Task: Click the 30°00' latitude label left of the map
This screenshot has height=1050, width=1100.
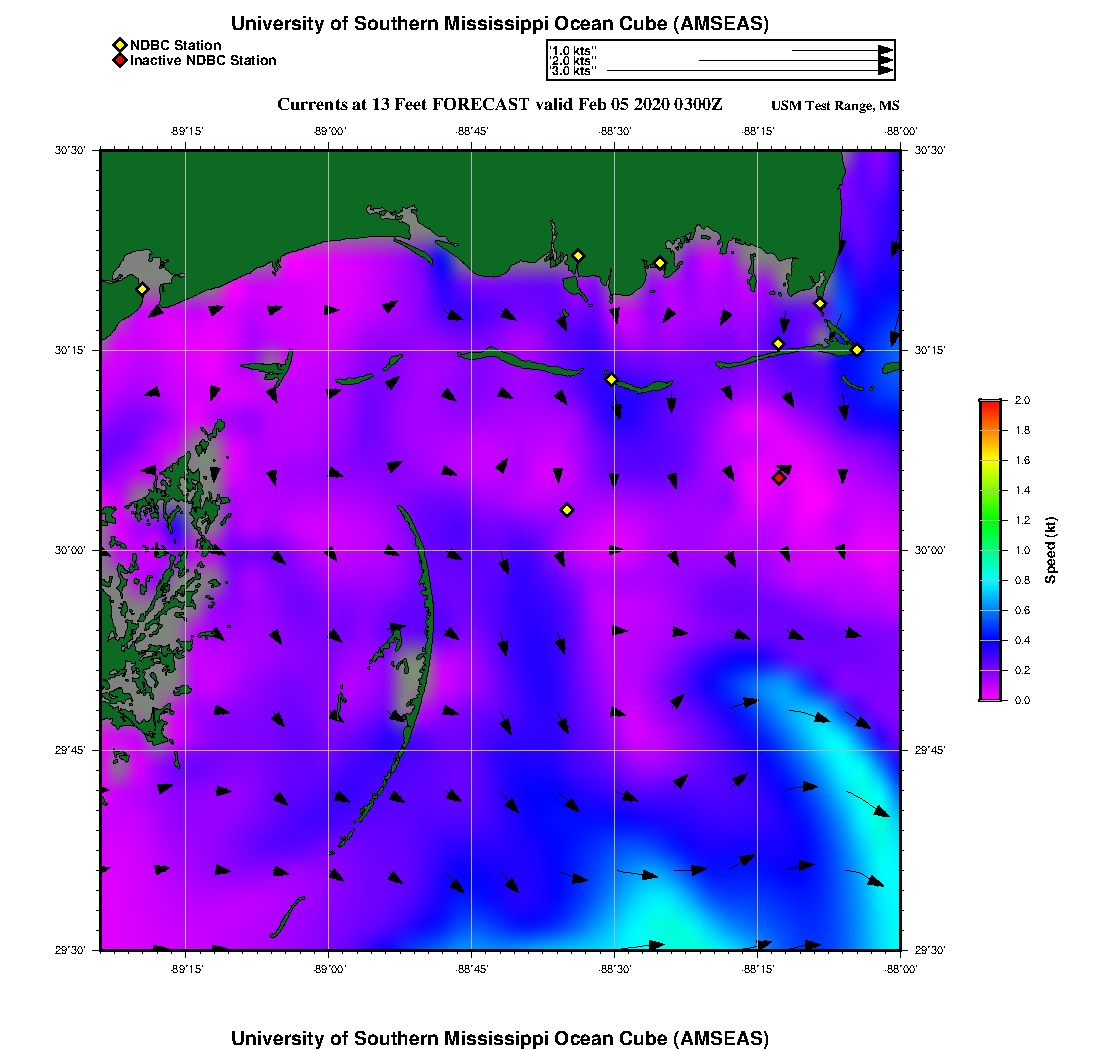Action: coord(72,550)
